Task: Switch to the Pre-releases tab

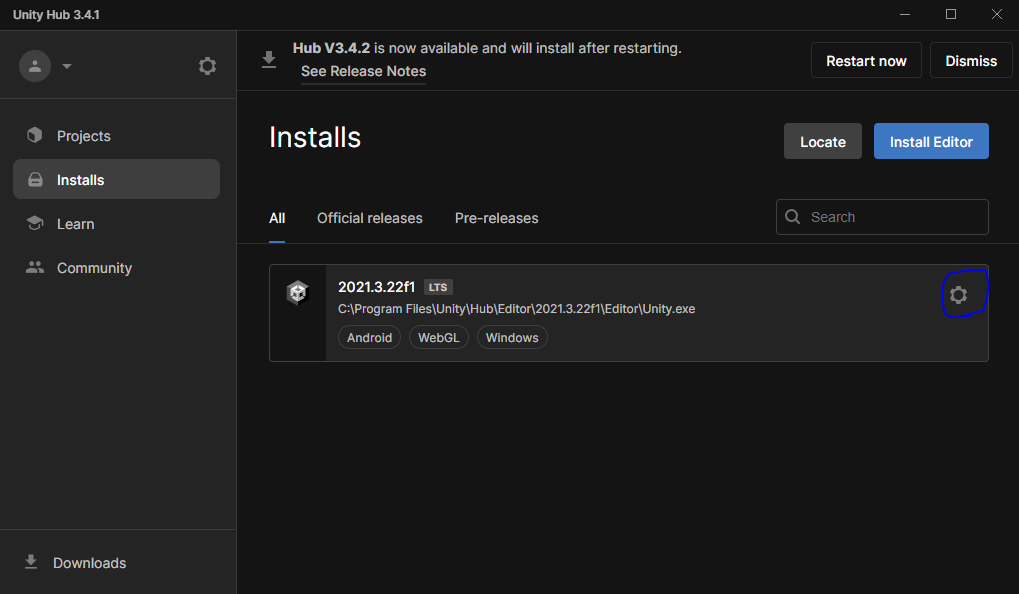Action: tap(497, 218)
